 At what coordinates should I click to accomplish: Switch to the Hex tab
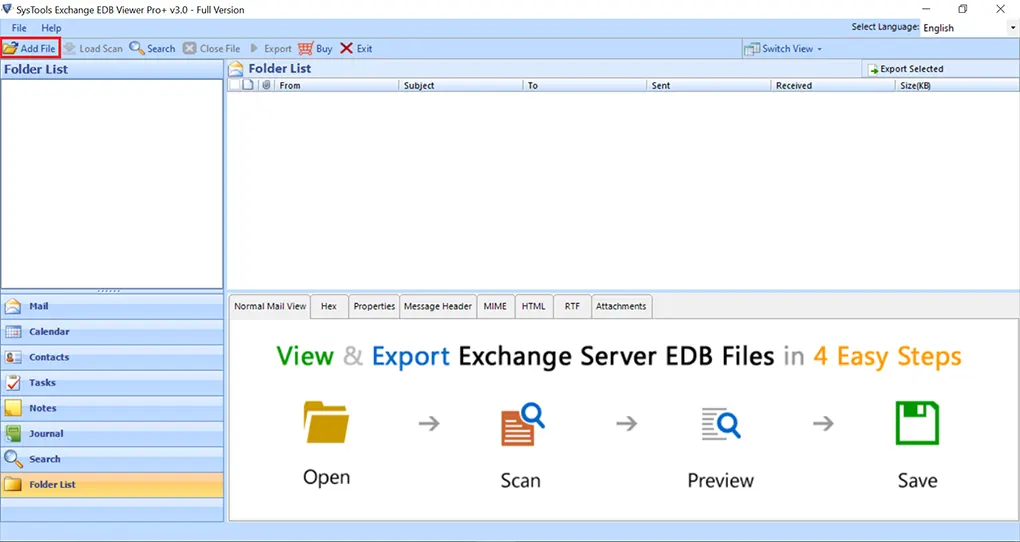click(329, 306)
